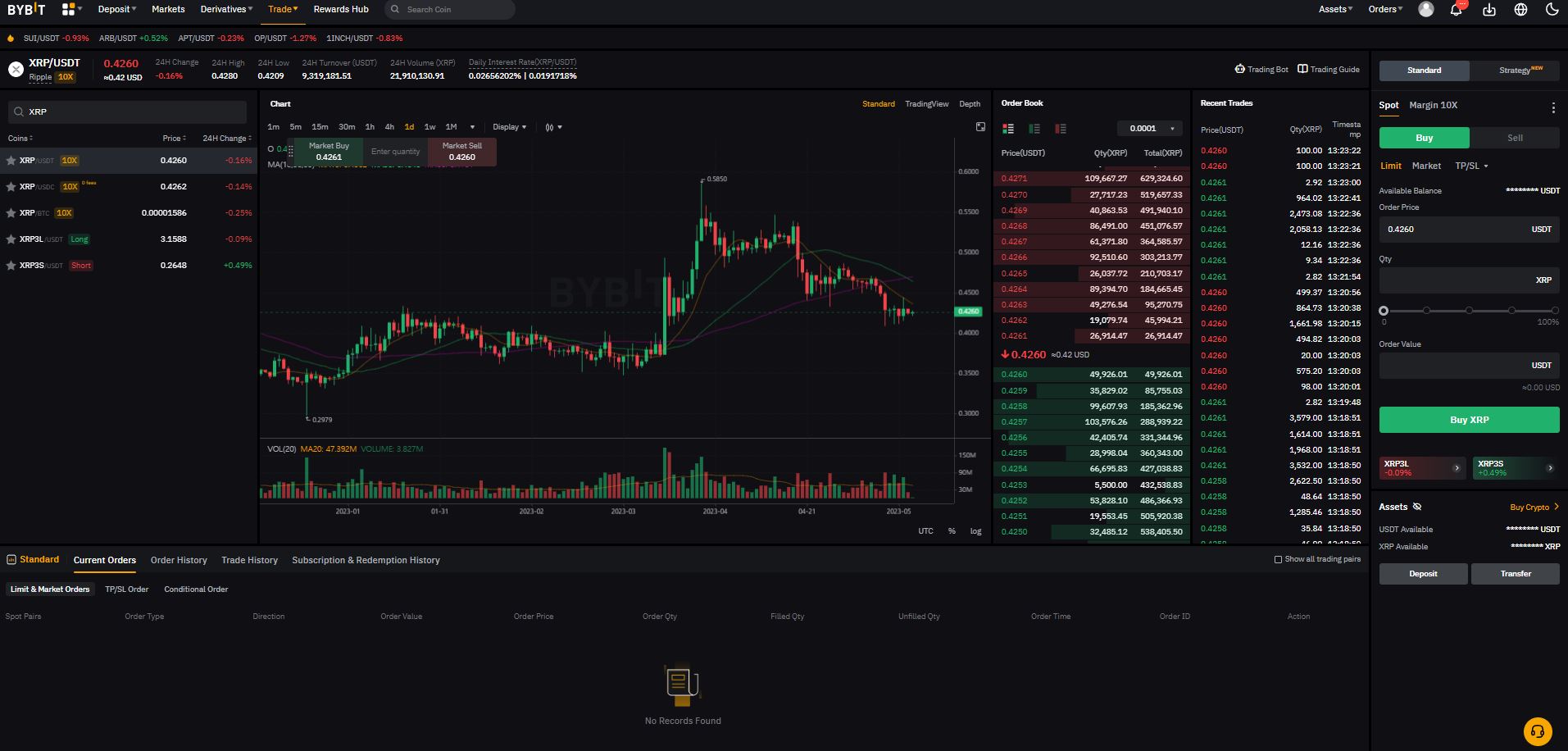The image size is (1568, 751).
Task: Click Market Sell at 0.4260
Action: 462,152
